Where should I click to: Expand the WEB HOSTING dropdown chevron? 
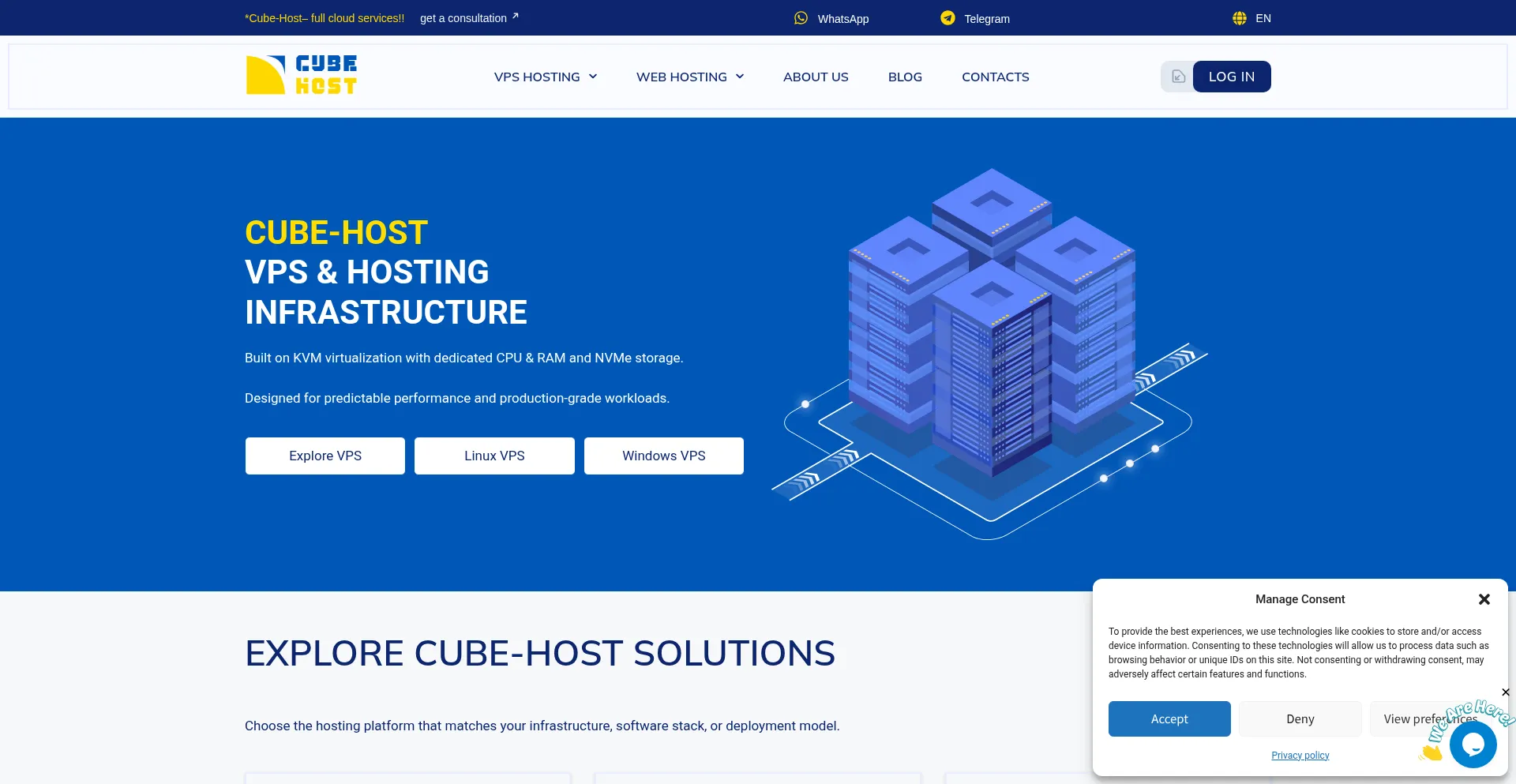[x=740, y=77]
